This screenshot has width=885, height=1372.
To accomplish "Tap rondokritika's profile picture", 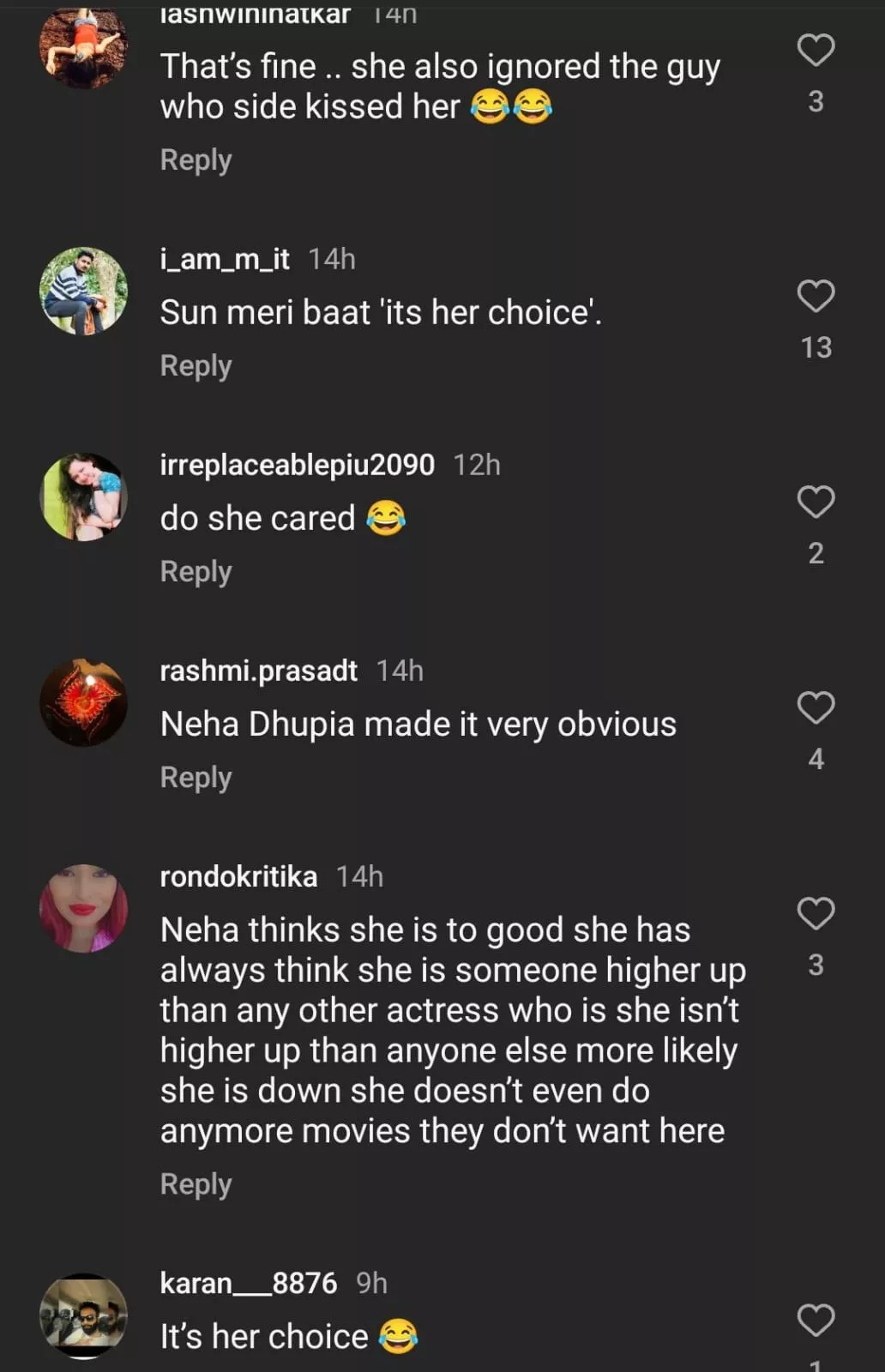I will [83, 908].
